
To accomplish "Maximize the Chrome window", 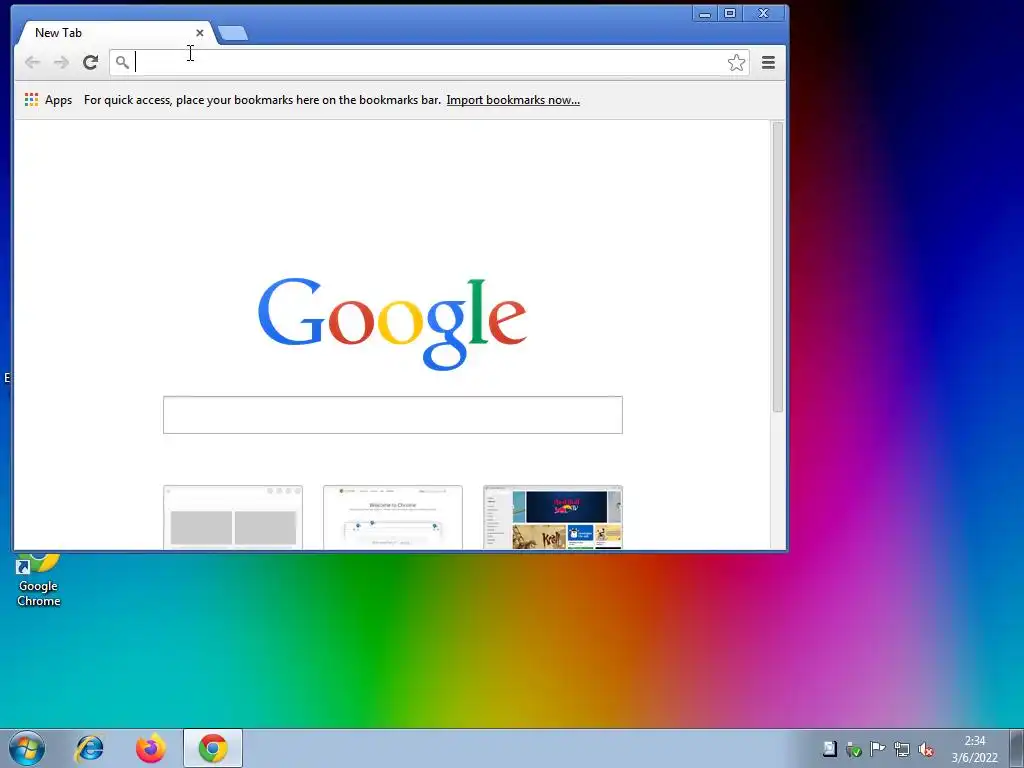I will click(730, 13).
